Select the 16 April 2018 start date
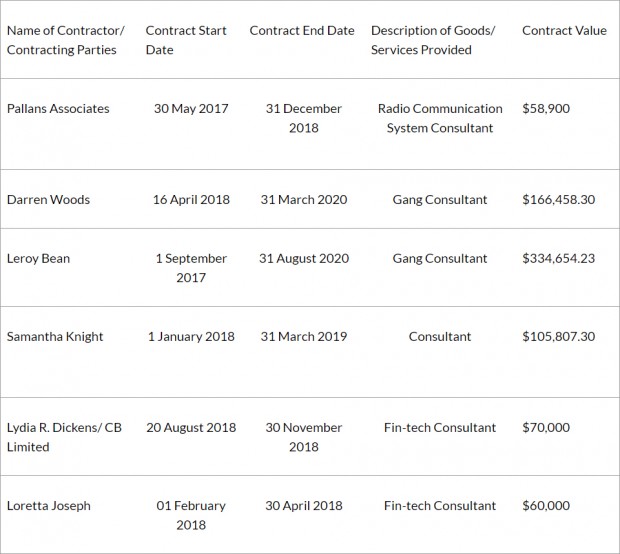 coord(191,199)
